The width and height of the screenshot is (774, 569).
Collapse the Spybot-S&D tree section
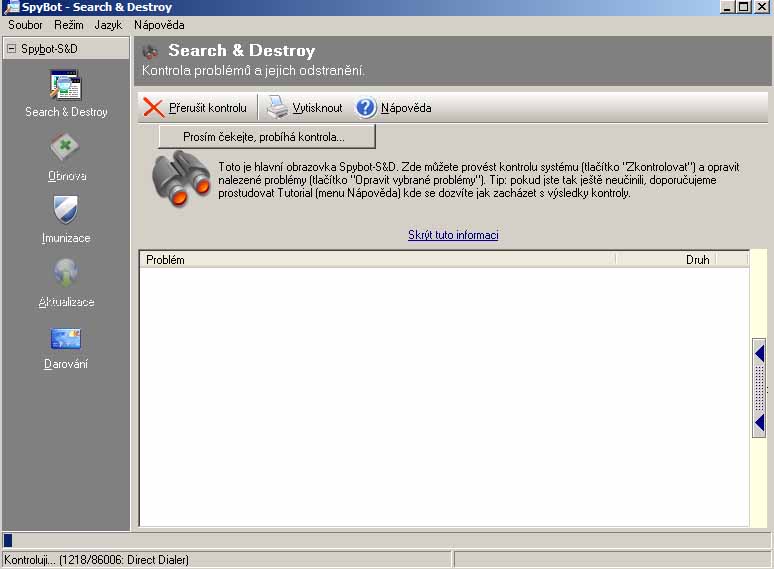(x=11, y=48)
